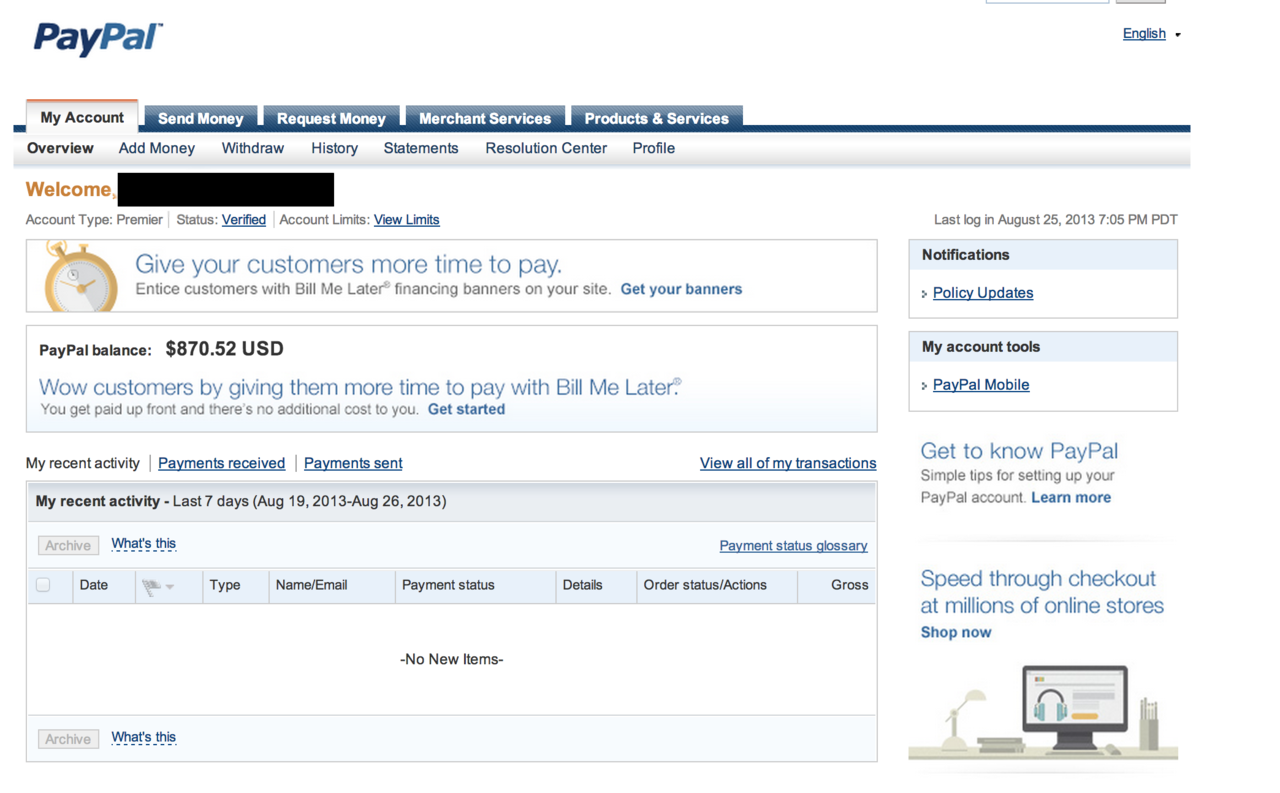Open the Products & Services tab
This screenshot has width=1280, height=793.
click(656, 118)
